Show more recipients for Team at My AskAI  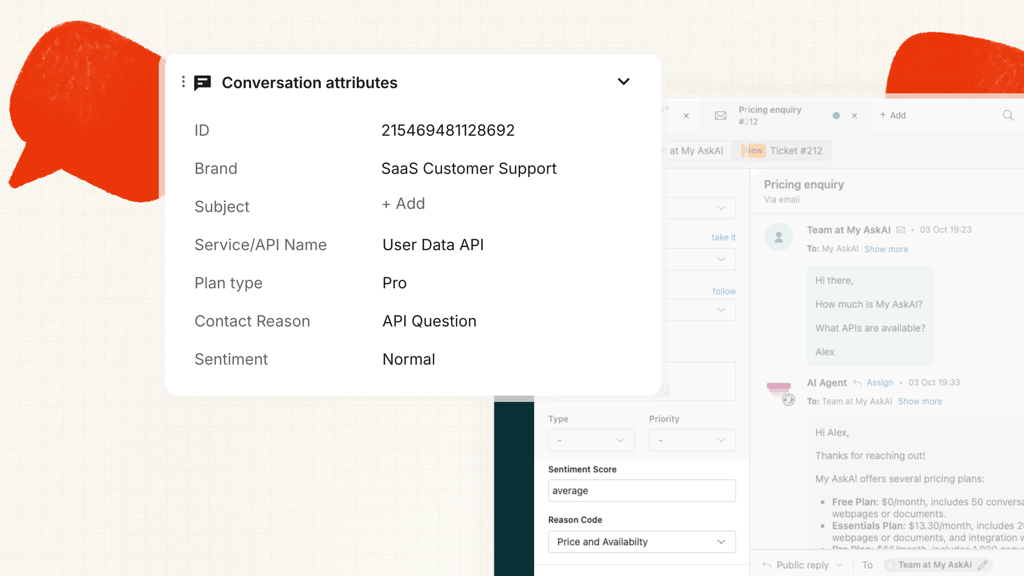click(x=886, y=249)
